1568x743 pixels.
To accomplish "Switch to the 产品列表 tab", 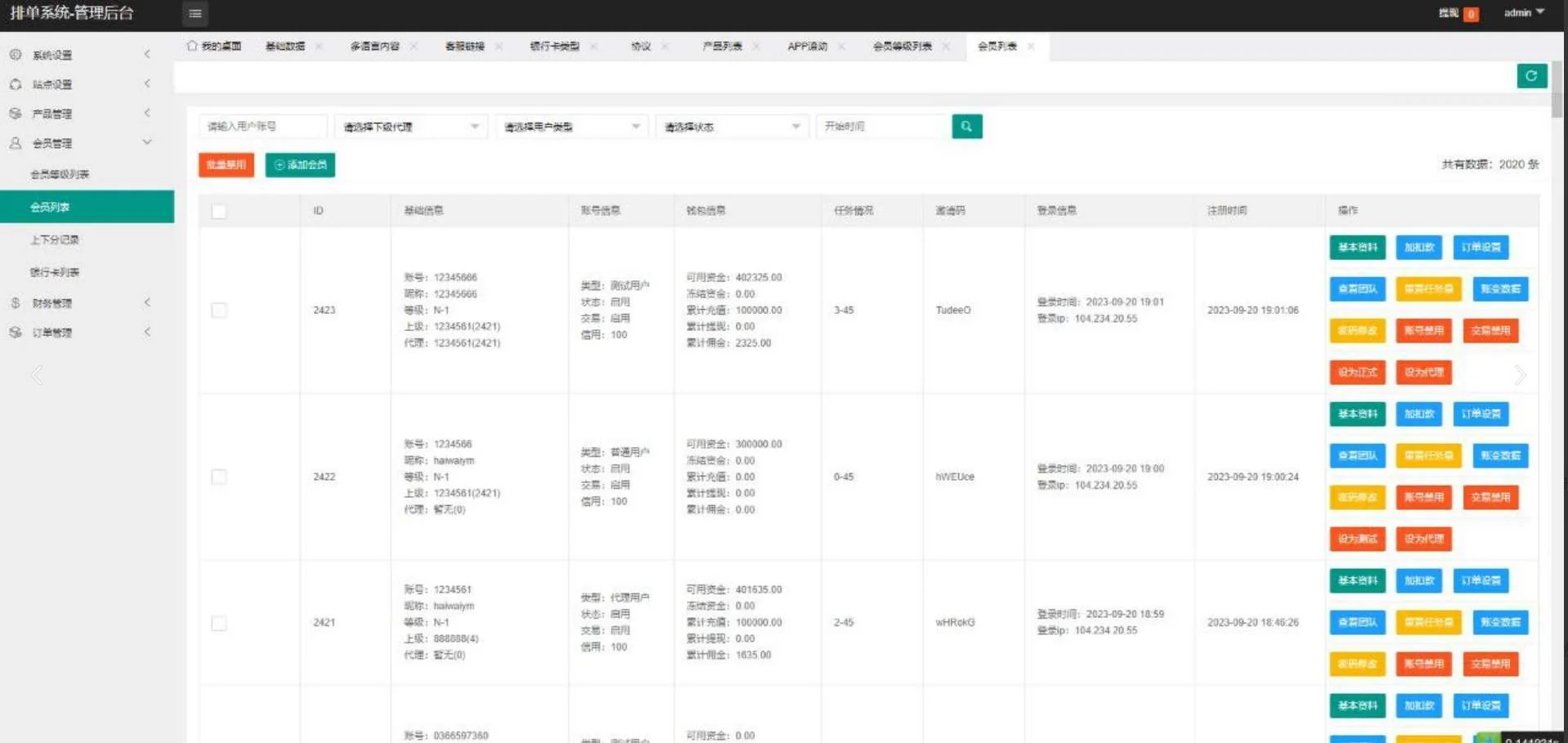I will click(722, 47).
